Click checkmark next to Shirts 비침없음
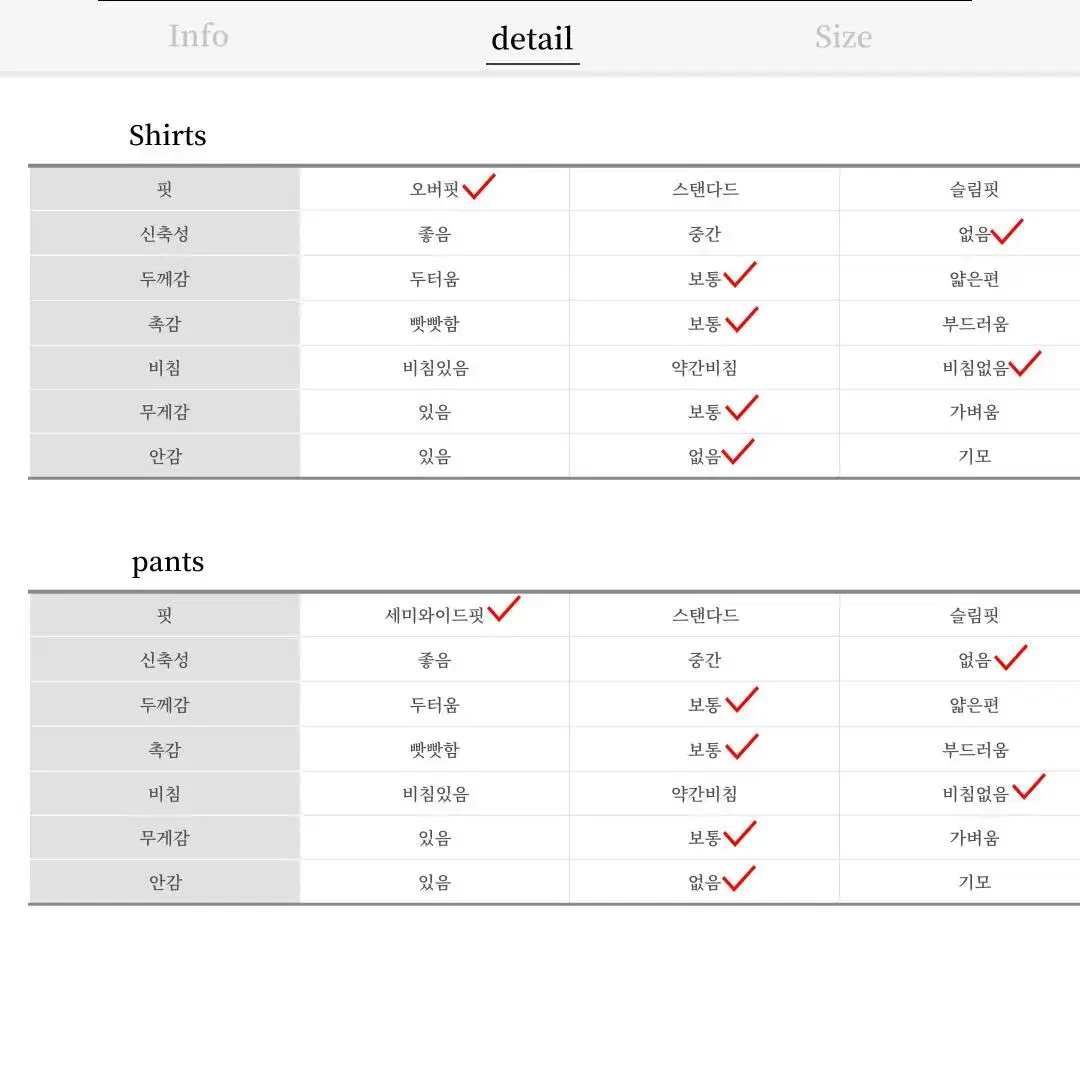Screen dimensions: 1080x1080 (x=1025, y=364)
